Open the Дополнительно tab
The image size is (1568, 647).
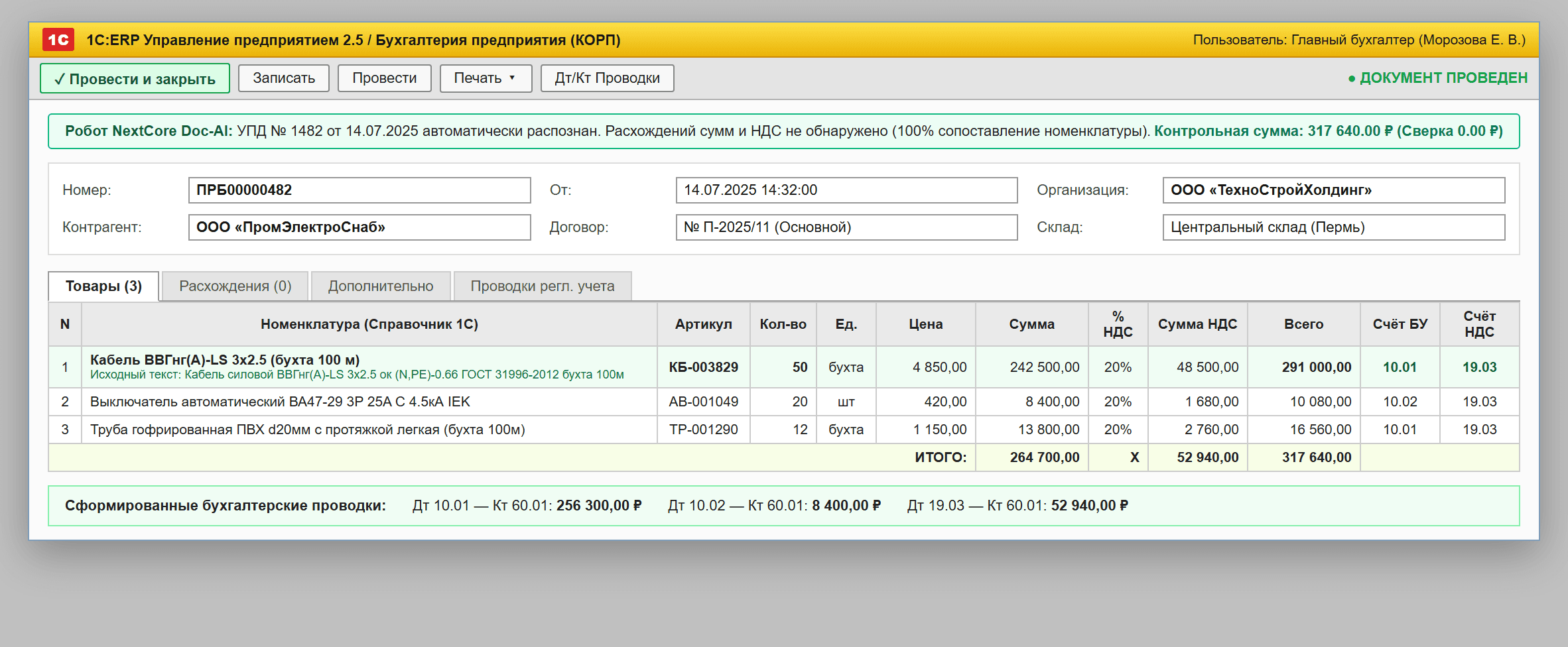[x=381, y=286]
